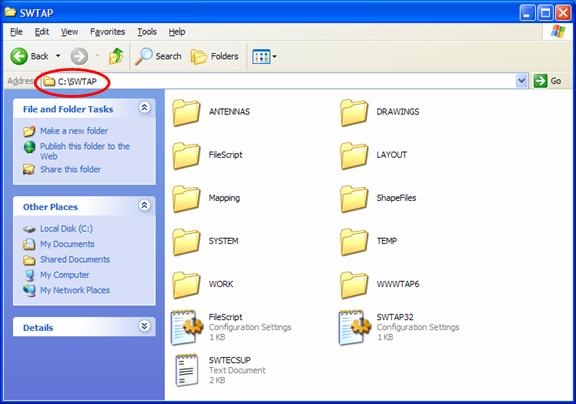
Task: Click the Up folder arrow icon
Action: tap(116, 56)
